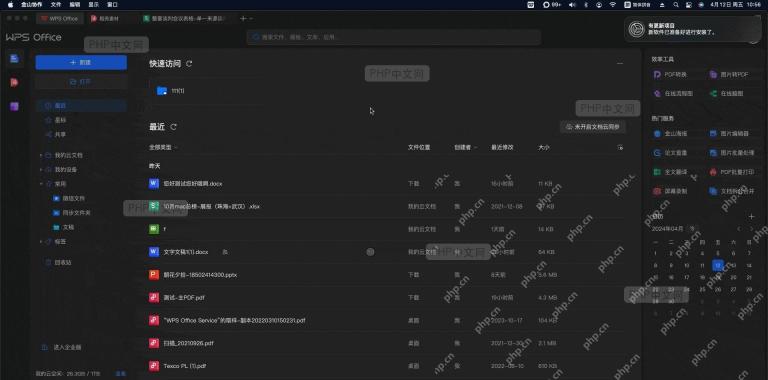
Task: Click 进入企业版 at sidebar bottom
Action: pos(62,347)
